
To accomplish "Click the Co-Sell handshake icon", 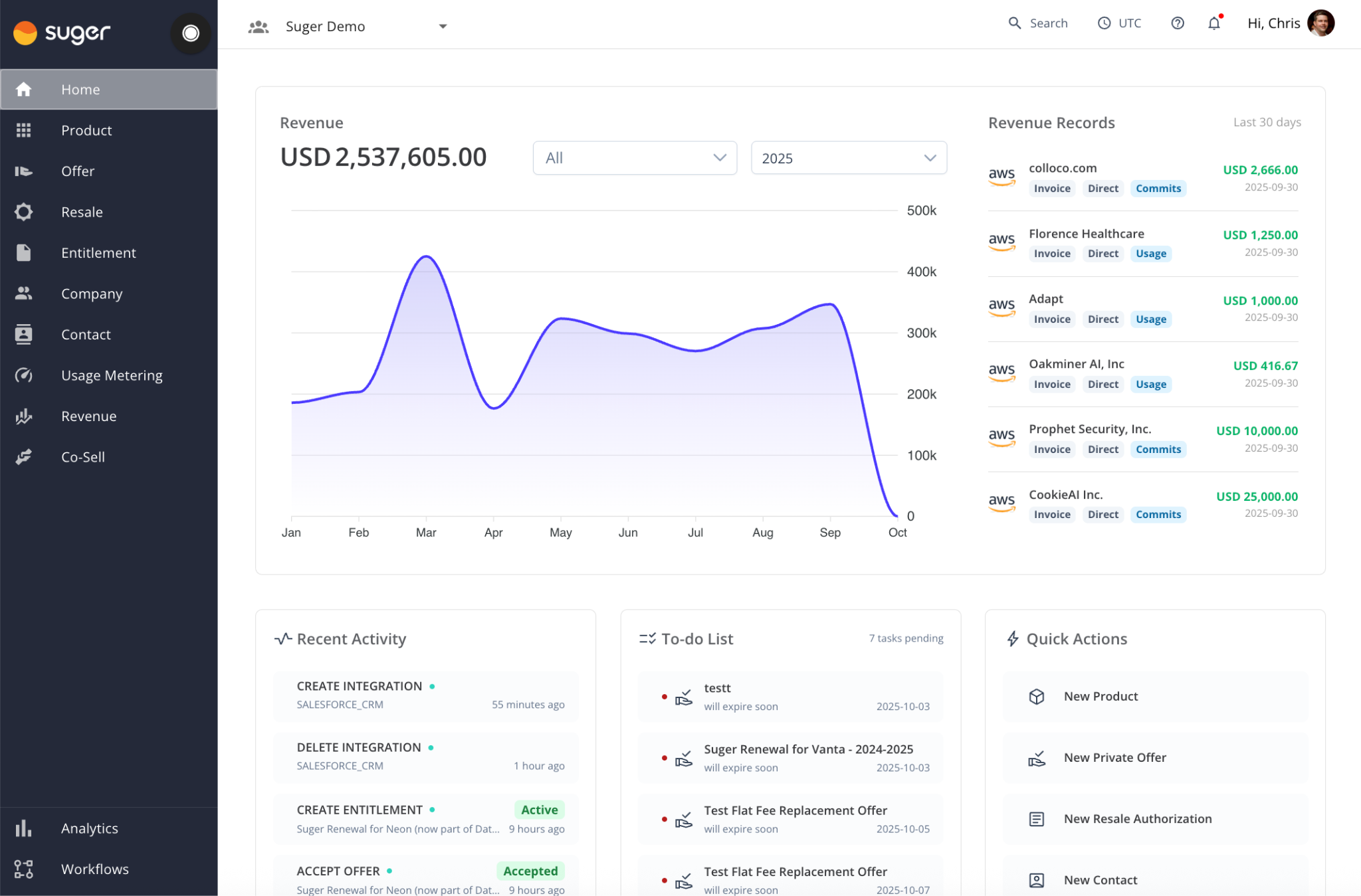I will tap(24, 457).
